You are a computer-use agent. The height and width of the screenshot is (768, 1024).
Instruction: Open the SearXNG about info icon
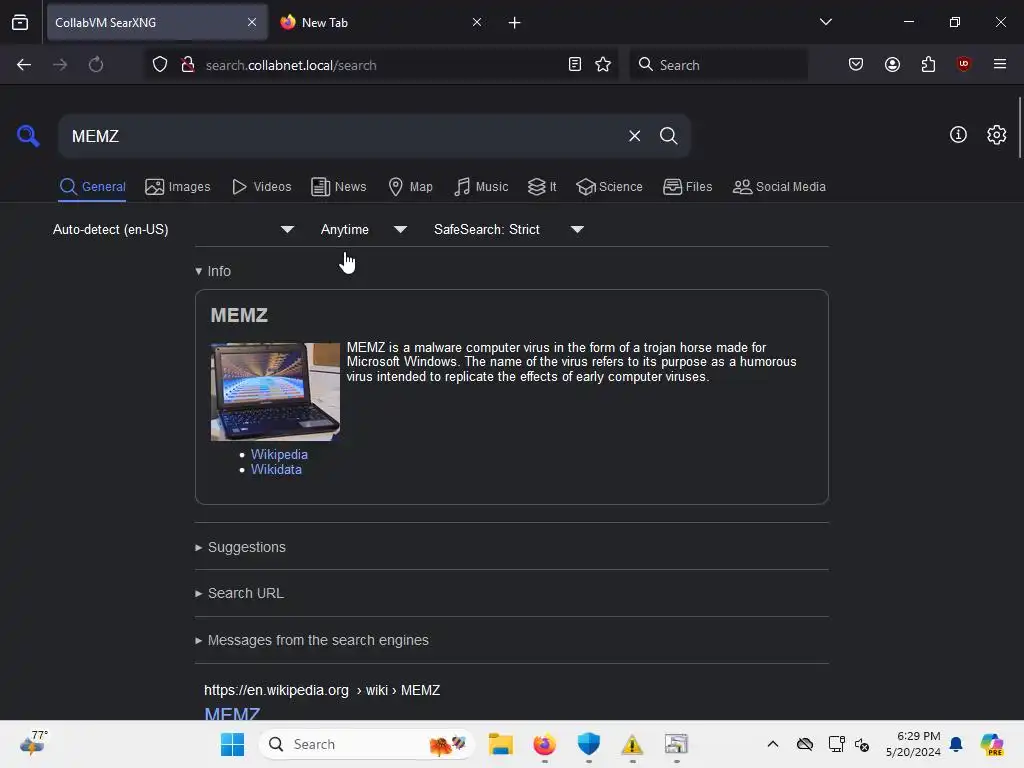coord(958,135)
